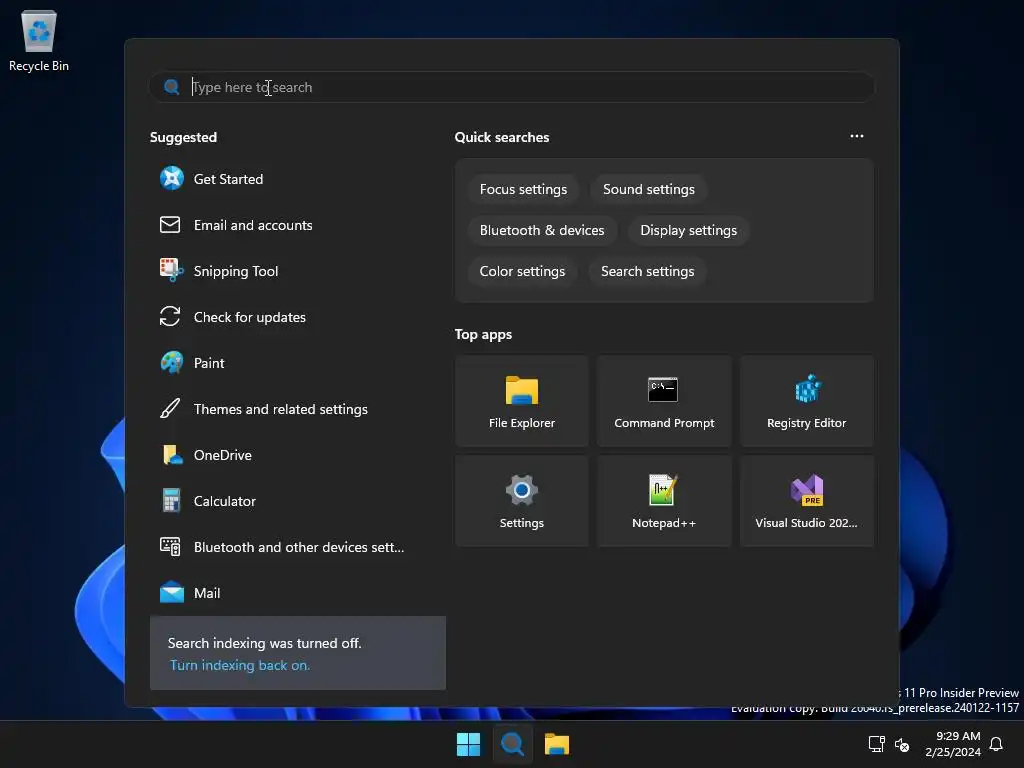The image size is (1024, 768).
Task: Click the Calculator label
Action: coord(225,502)
